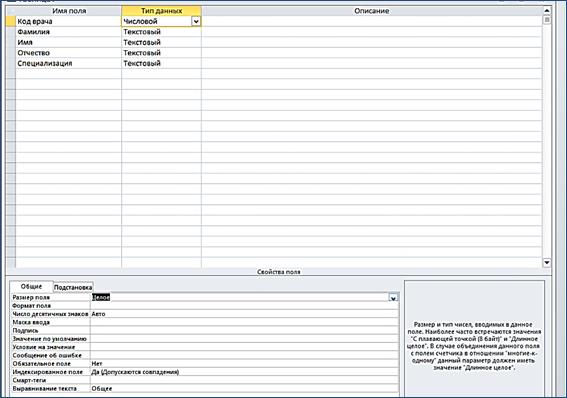Click the Условие на значение property field
Screen dimensions: 567x398
coord(244,347)
